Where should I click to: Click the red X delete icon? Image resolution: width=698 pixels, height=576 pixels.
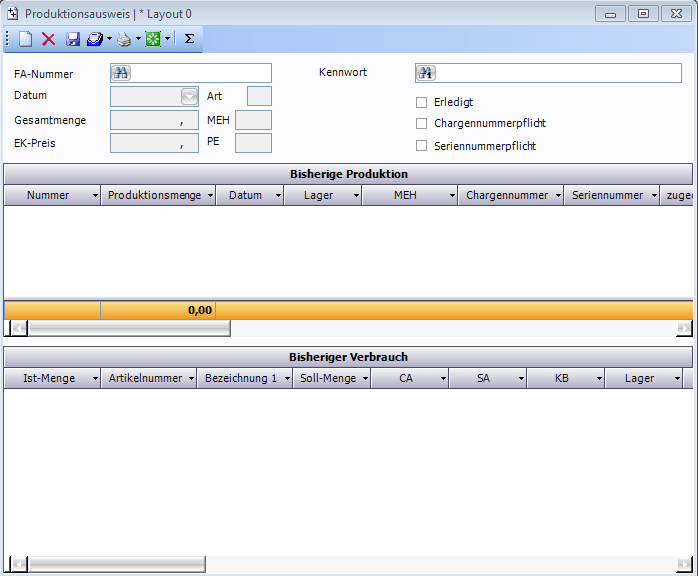pyautogui.click(x=48, y=39)
